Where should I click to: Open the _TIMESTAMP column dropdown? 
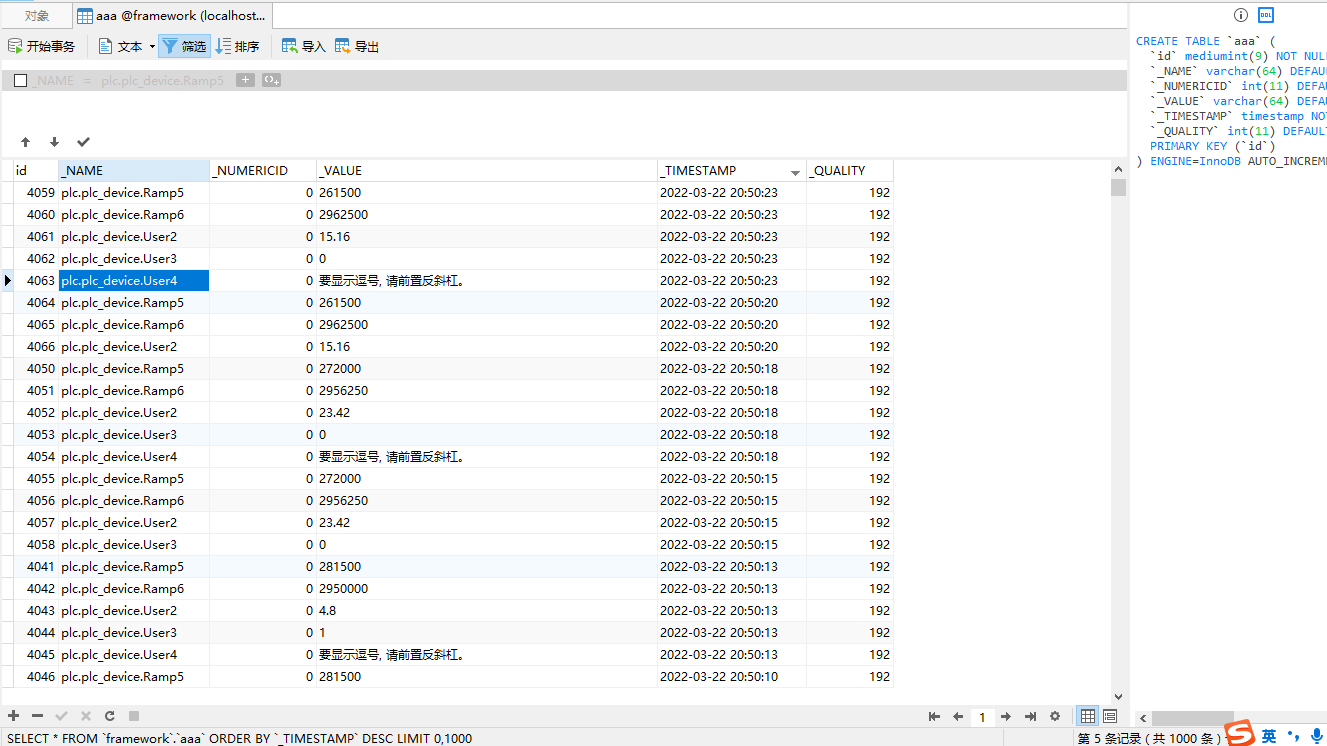tap(795, 170)
